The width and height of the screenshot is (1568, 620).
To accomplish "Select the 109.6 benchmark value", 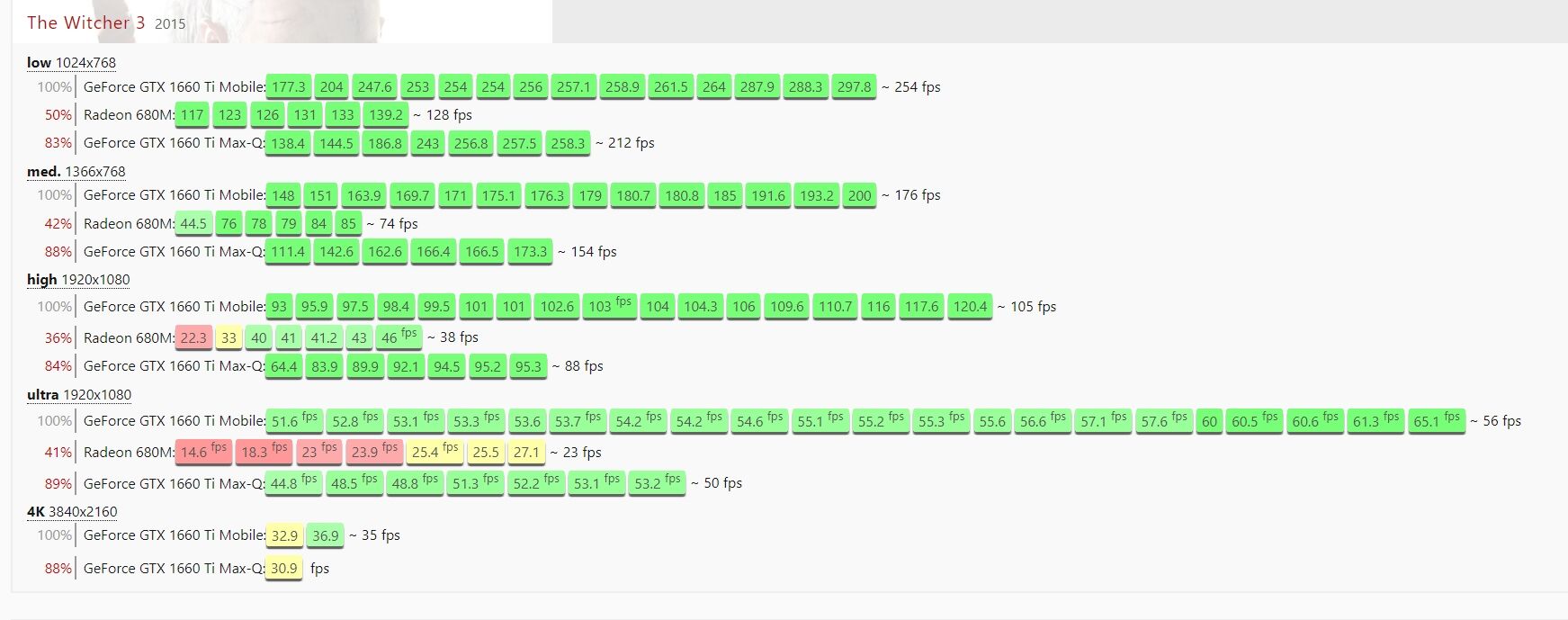I will (x=787, y=306).
